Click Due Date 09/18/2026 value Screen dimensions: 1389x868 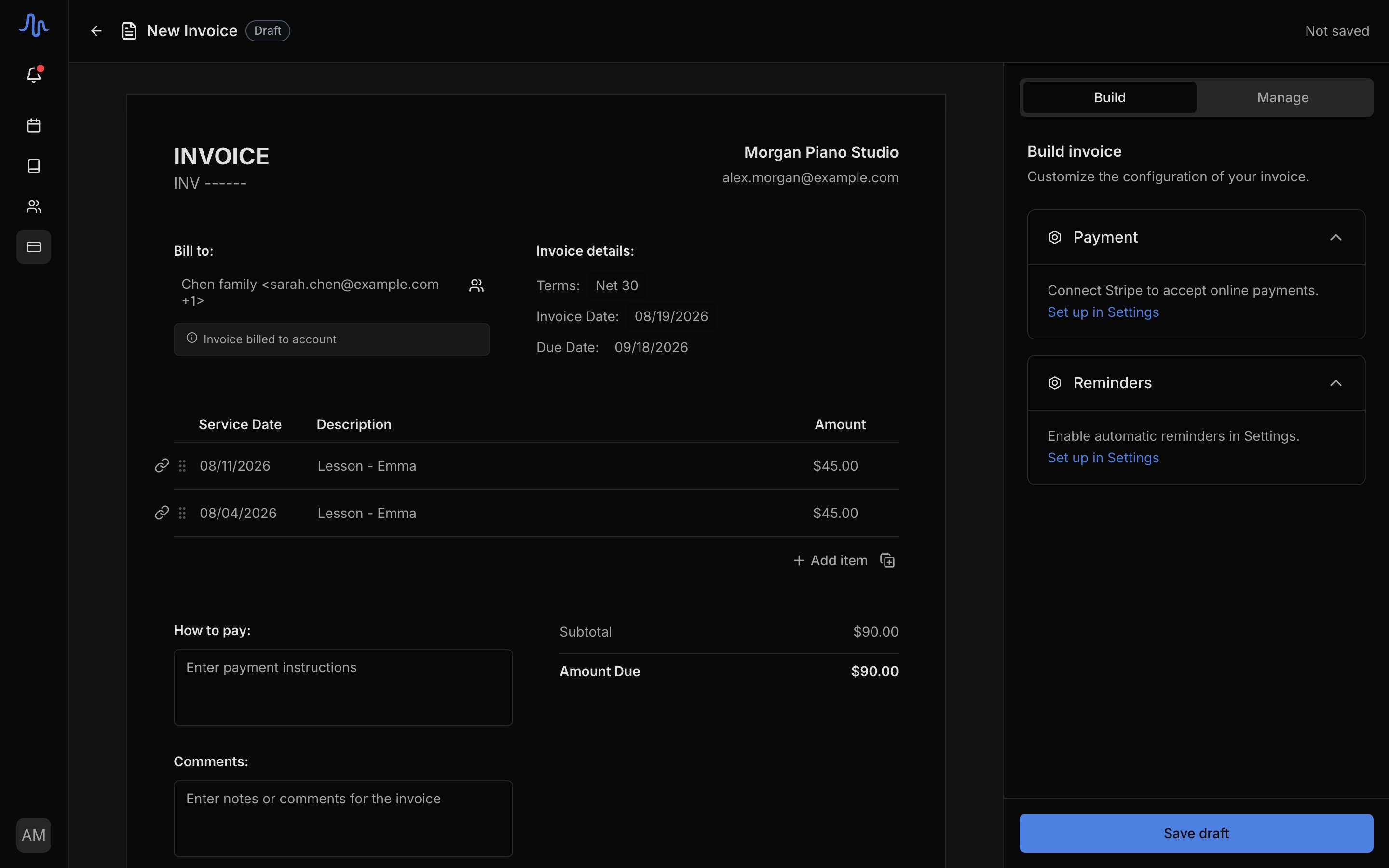coord(651,347)
